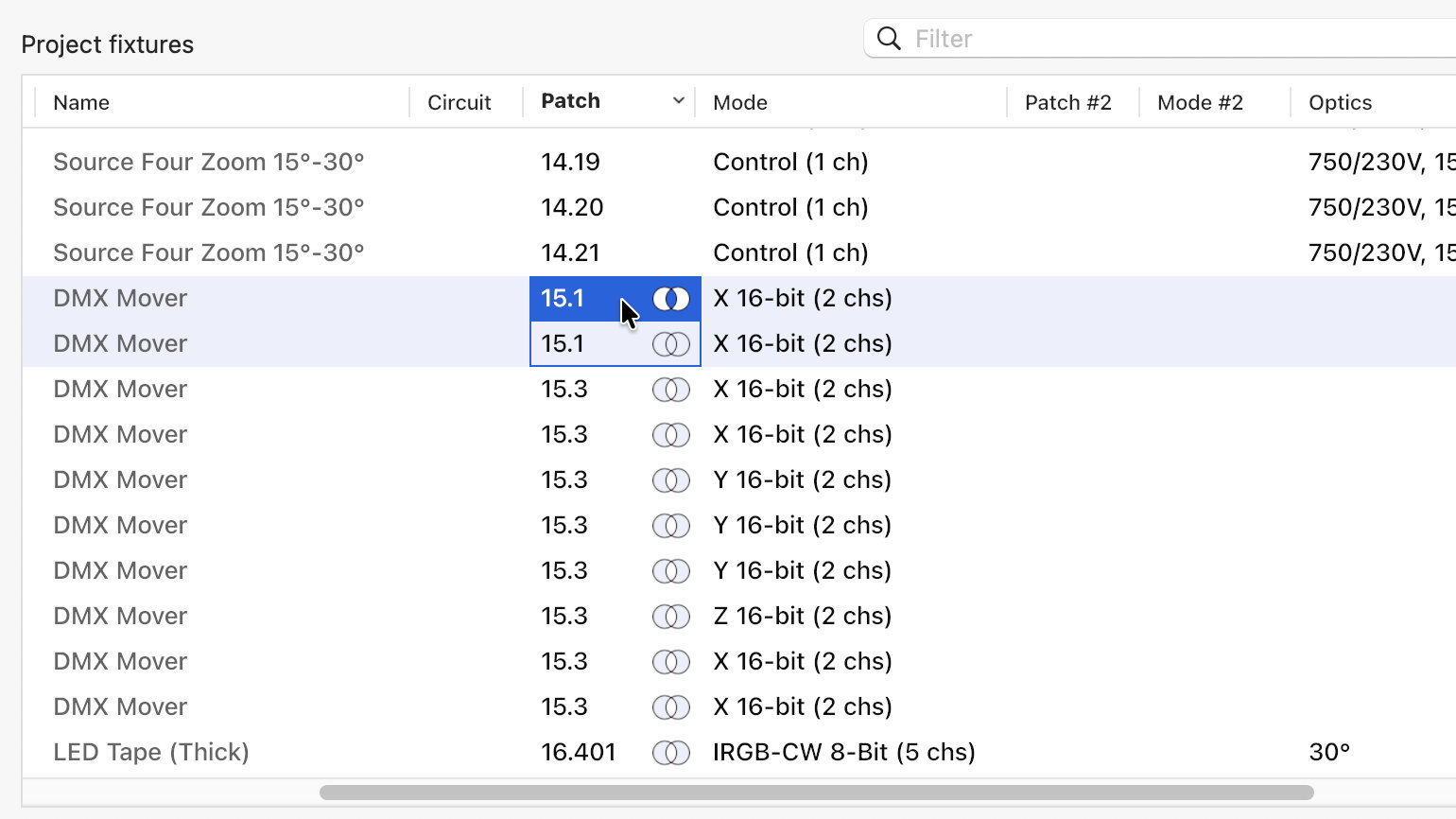Image resolution: width=1456 pixels, height=819 pixels.
Task: Click the overlap icon in the highlighted 15.1 cell
Action: click(671, 299)
